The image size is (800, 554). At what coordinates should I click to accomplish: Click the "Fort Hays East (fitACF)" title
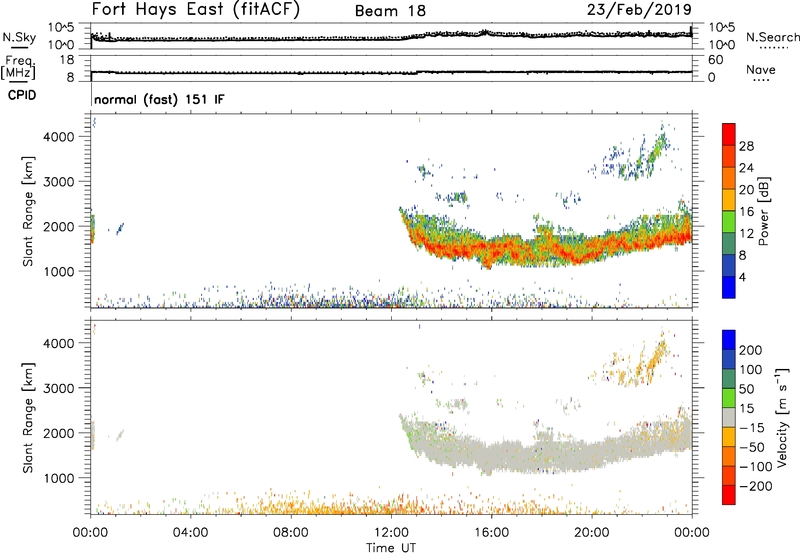coord(196,10)
